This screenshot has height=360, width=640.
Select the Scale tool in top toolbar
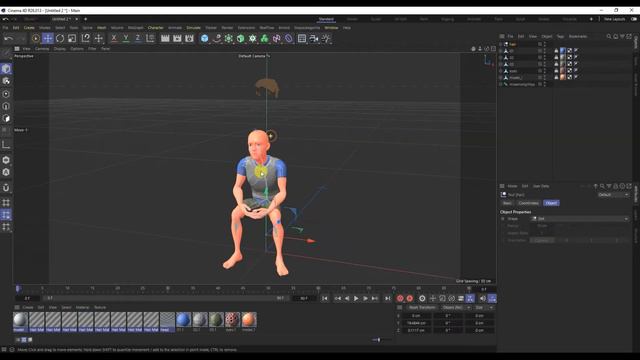72,38
